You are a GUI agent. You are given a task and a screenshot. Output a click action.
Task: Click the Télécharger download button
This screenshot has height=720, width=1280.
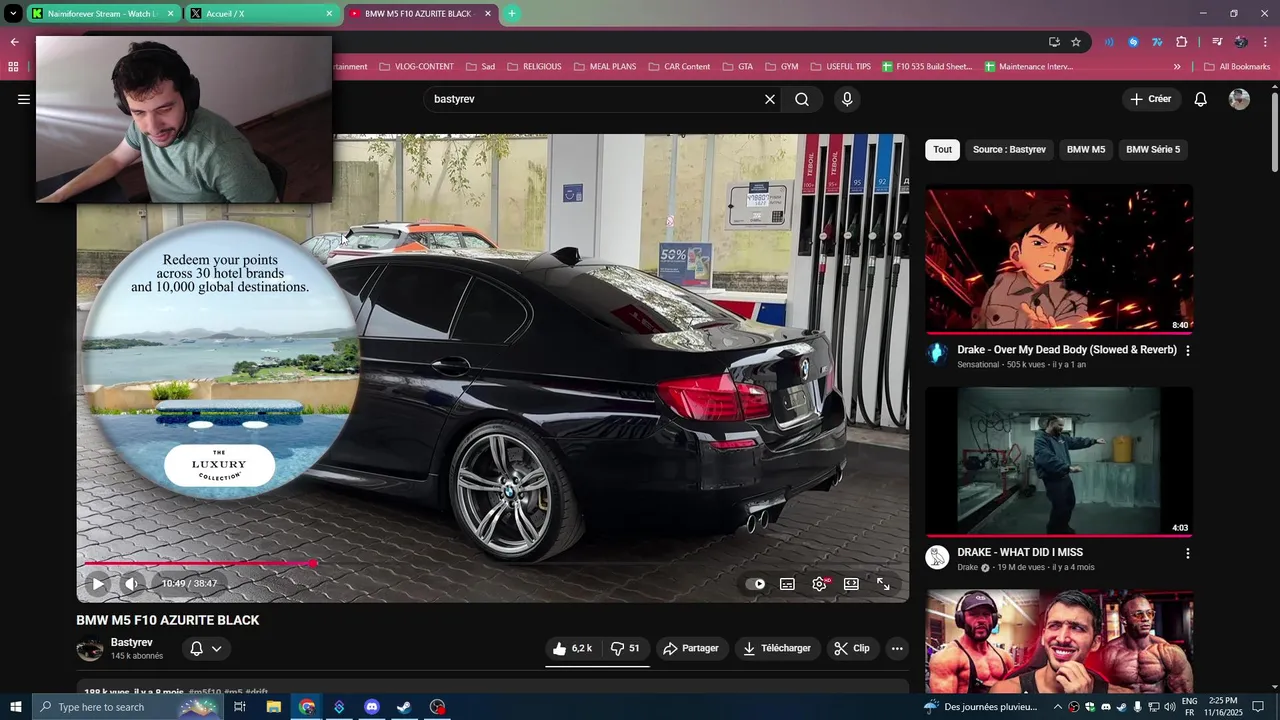pyautogui.click(x=777, y=648)
